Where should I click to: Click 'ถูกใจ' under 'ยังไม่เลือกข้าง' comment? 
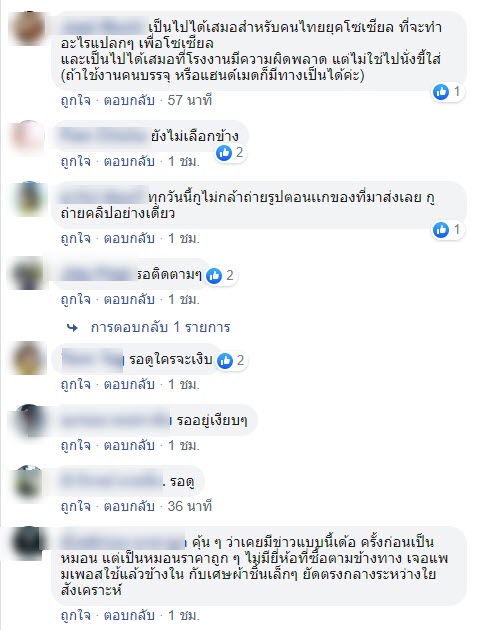point(76,162)
